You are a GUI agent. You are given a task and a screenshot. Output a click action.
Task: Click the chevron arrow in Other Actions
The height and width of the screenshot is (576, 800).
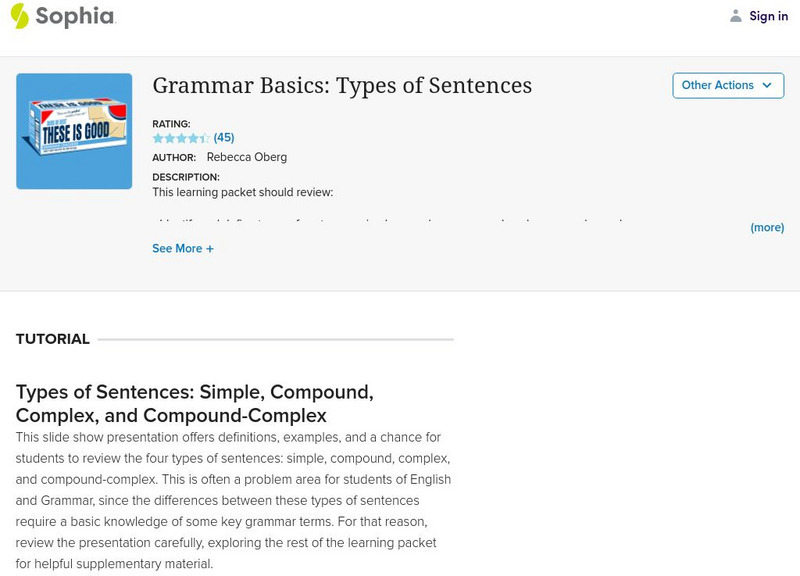[x=767, y=86]
